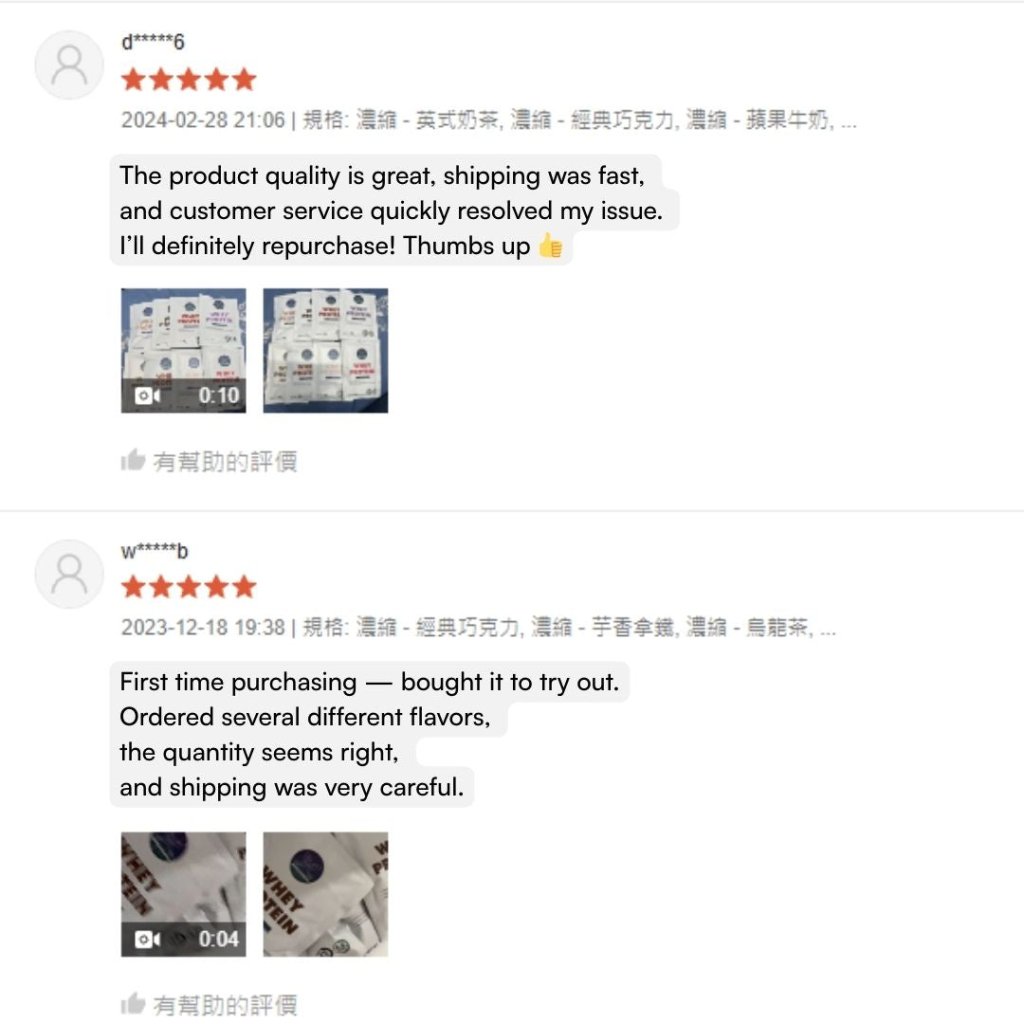Expand truncated spec ellipsis in d*****6's review
The height and width of the screenshot is (1024, 1024).
tap(849, 121)
